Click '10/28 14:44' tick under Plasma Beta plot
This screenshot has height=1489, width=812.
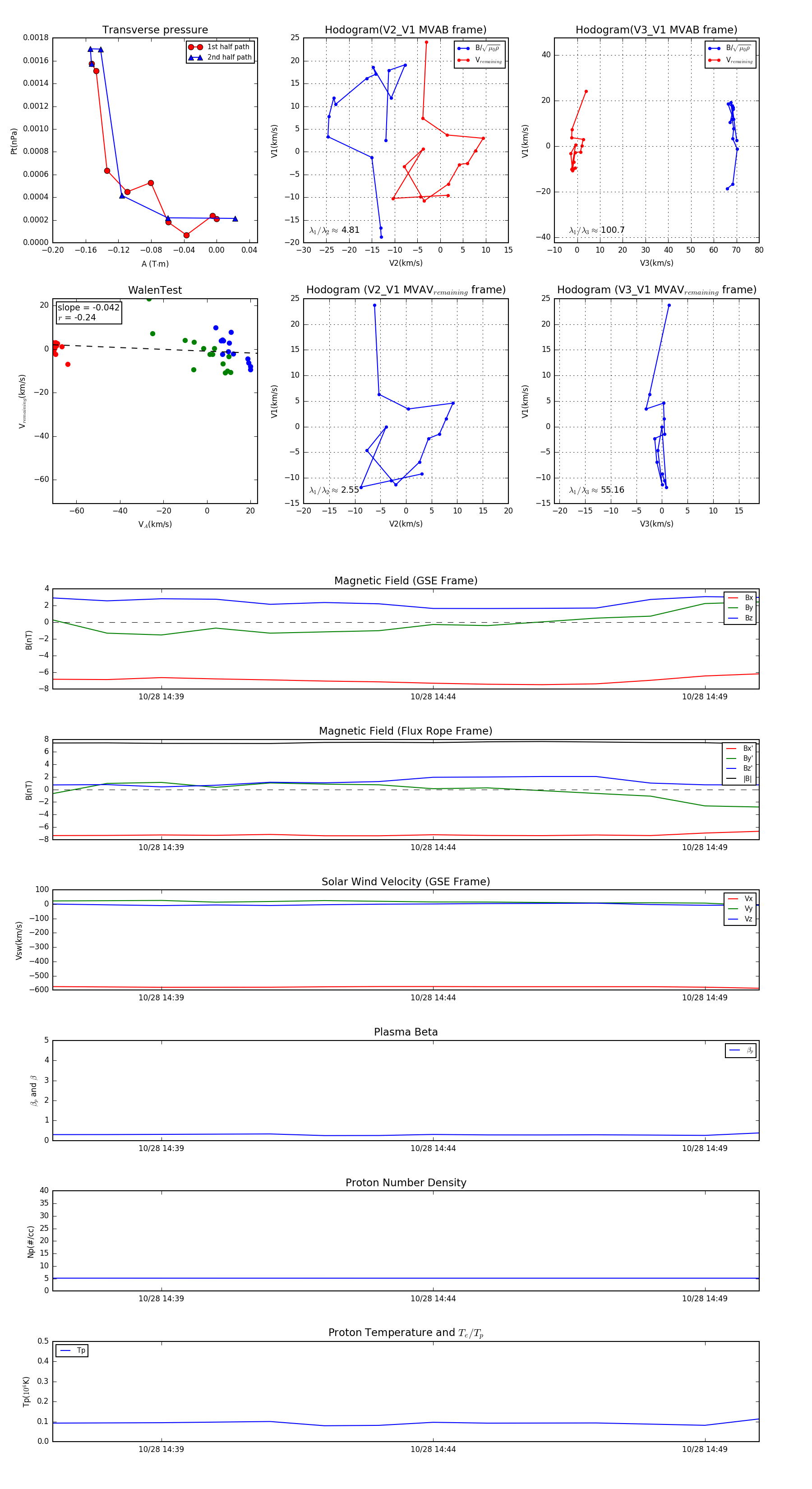[x=433, y=1148]
